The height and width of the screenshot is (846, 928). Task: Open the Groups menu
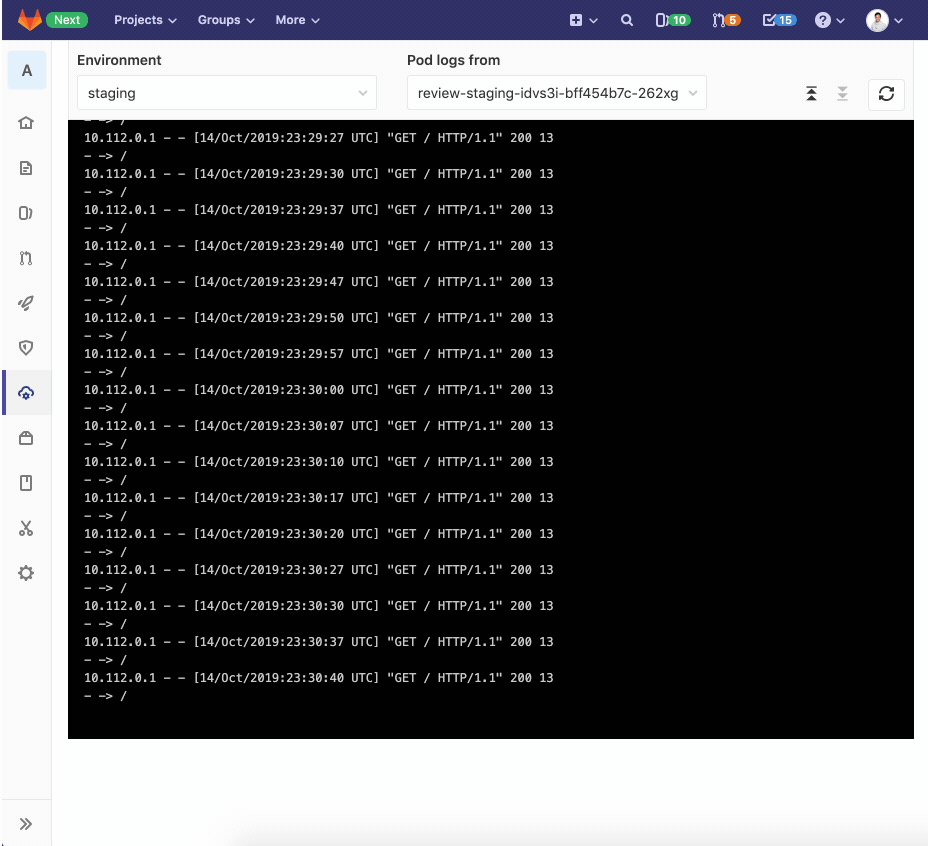[225, 20]
